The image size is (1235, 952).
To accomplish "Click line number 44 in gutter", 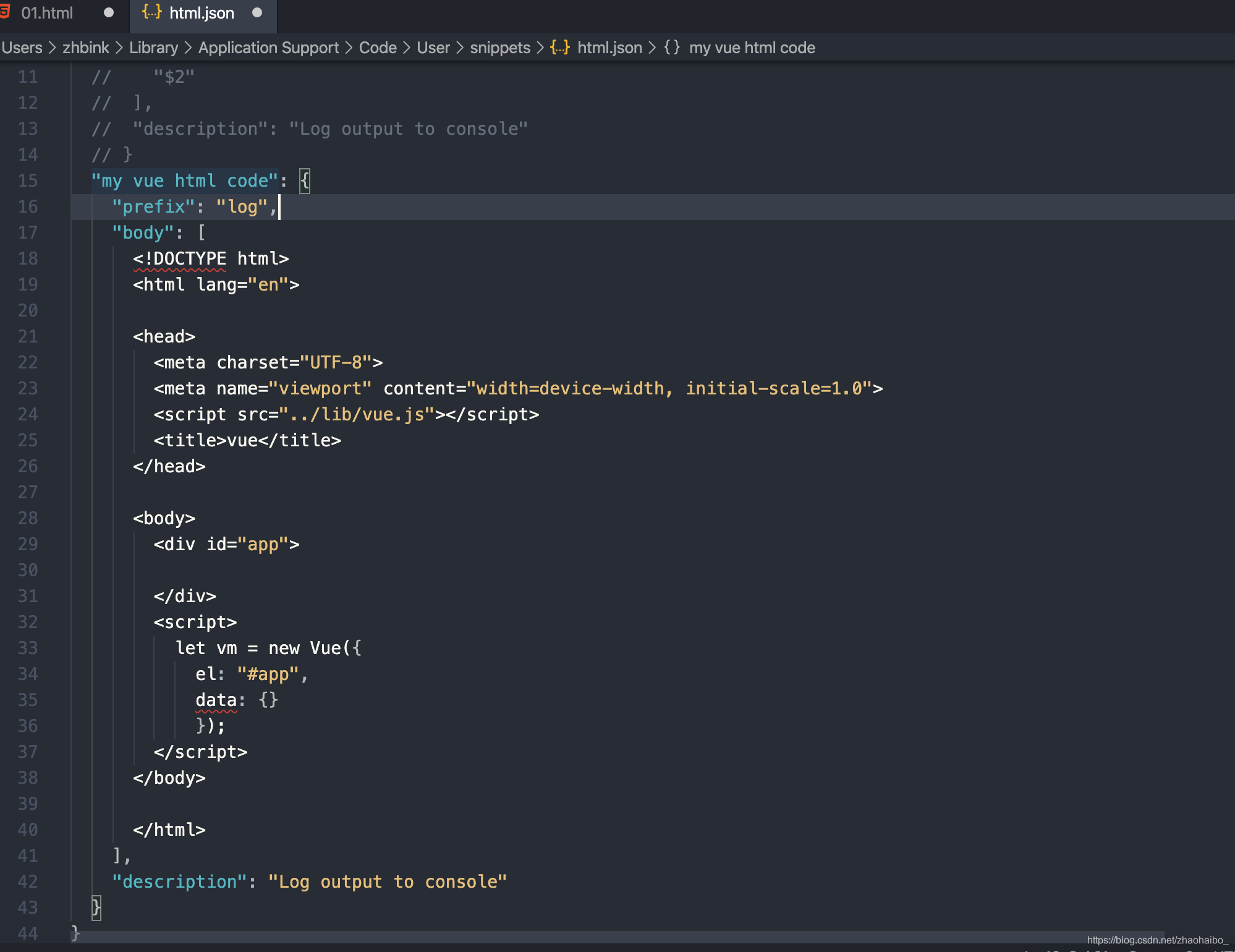I will click(28, 933).
